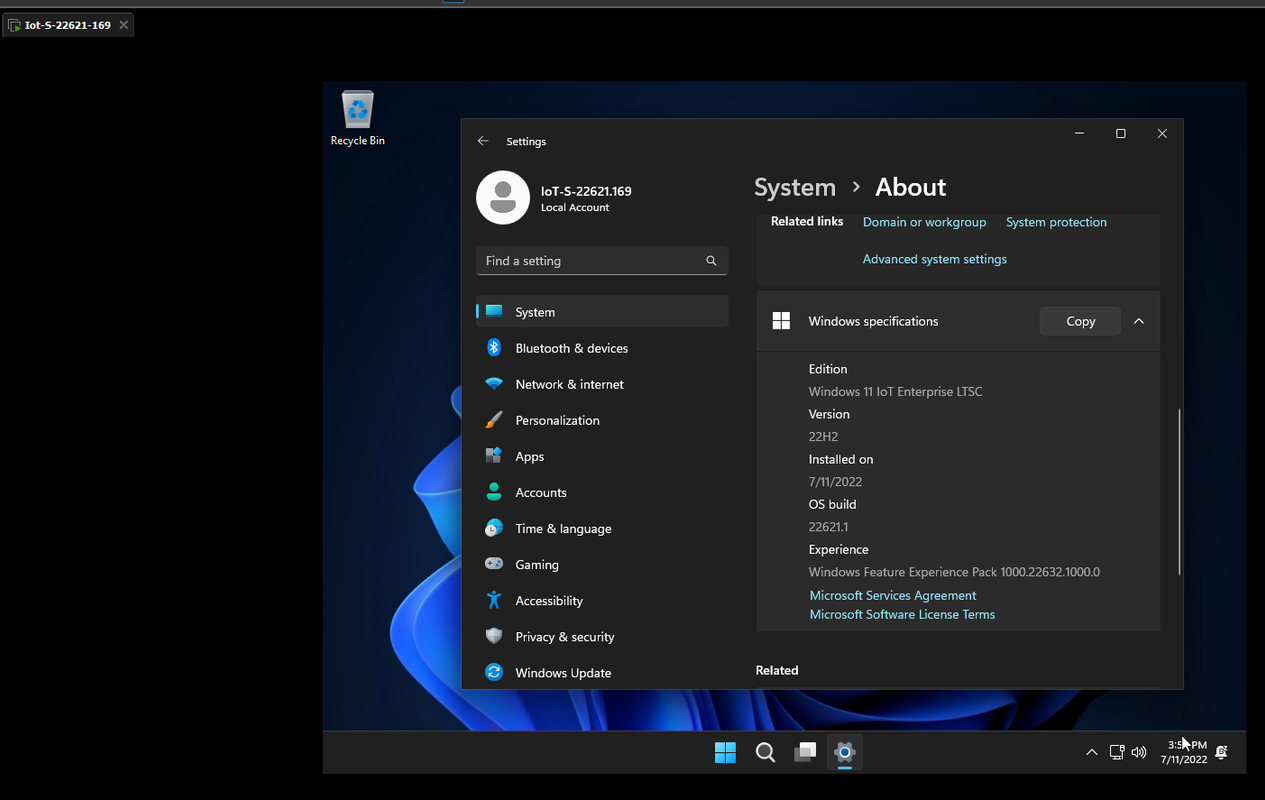Copy the Windows specifications
The image size is (1265, 800).
tap(1080, 321)
